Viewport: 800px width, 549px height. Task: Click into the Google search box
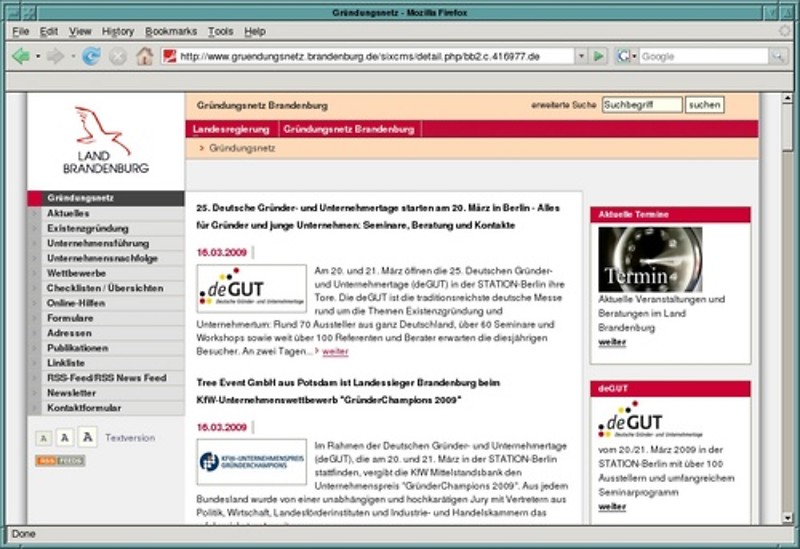click(x=703, y=56)
